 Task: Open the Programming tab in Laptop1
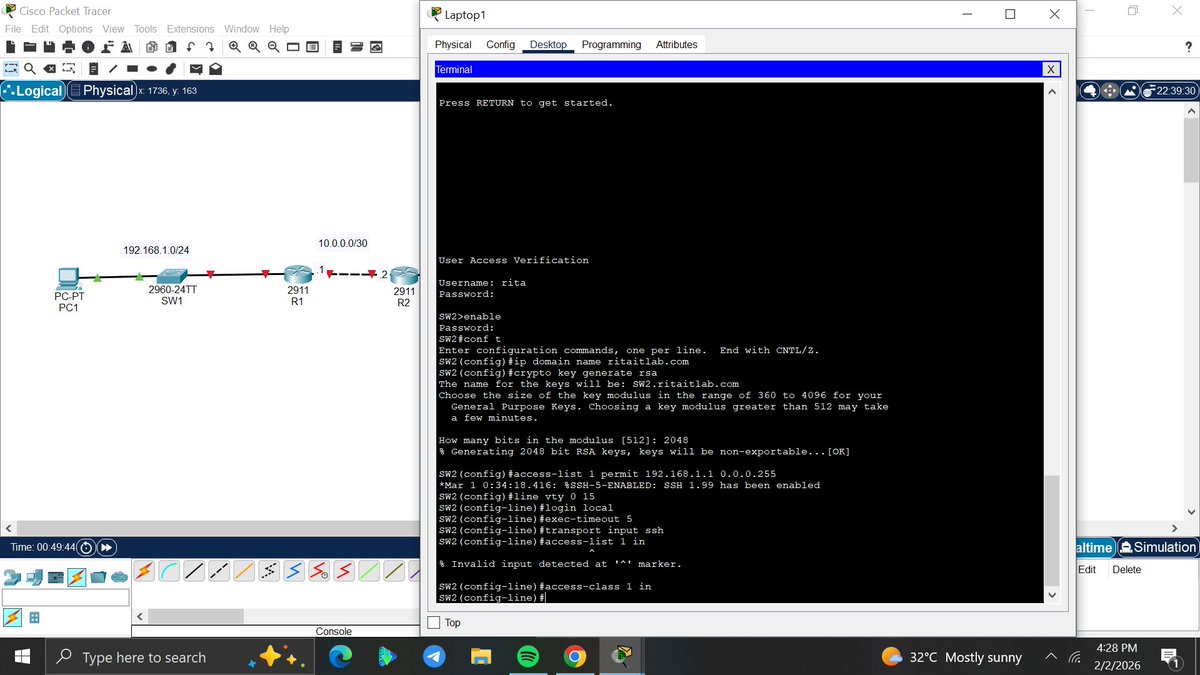pos(611,45)
